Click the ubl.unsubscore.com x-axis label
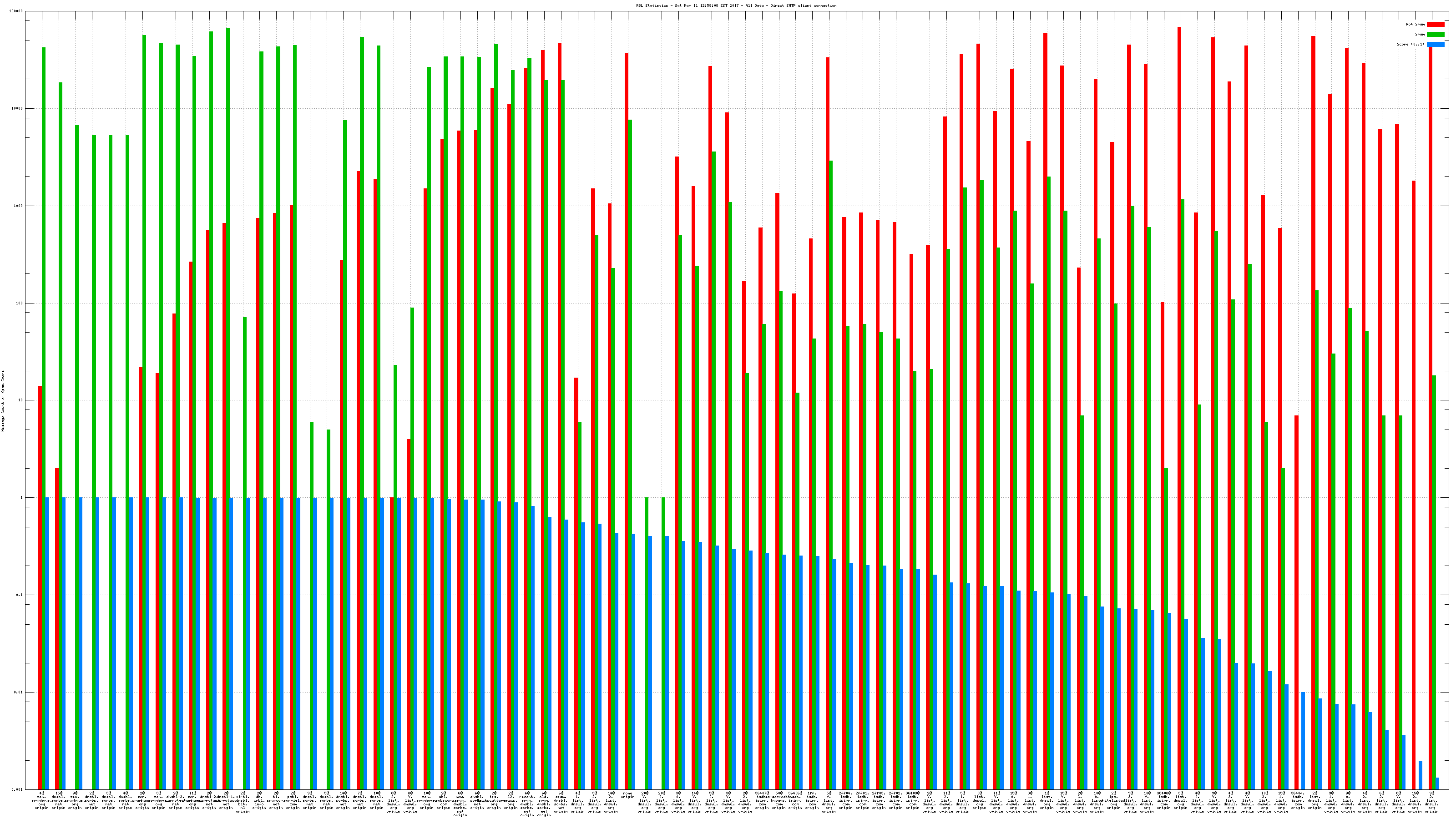Image resolution: width=1456 pixels, height=819 pixels. pyautogui.click(x=444, y=800)
